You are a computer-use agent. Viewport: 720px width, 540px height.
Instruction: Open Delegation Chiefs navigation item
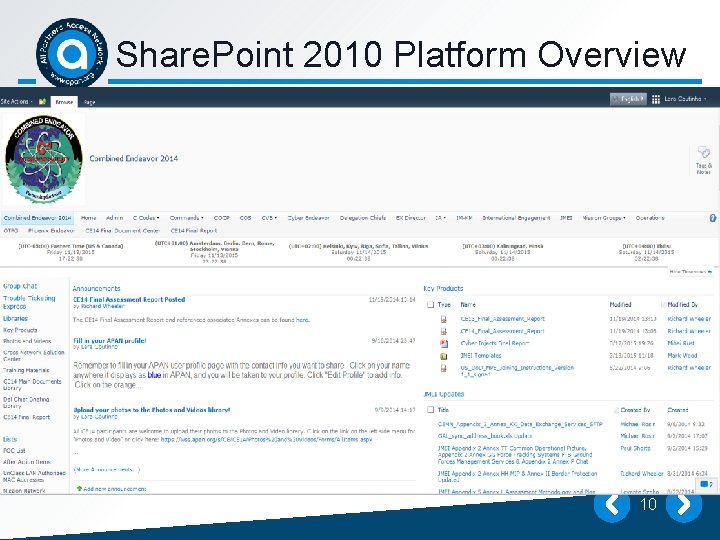[x=363, y=218]
